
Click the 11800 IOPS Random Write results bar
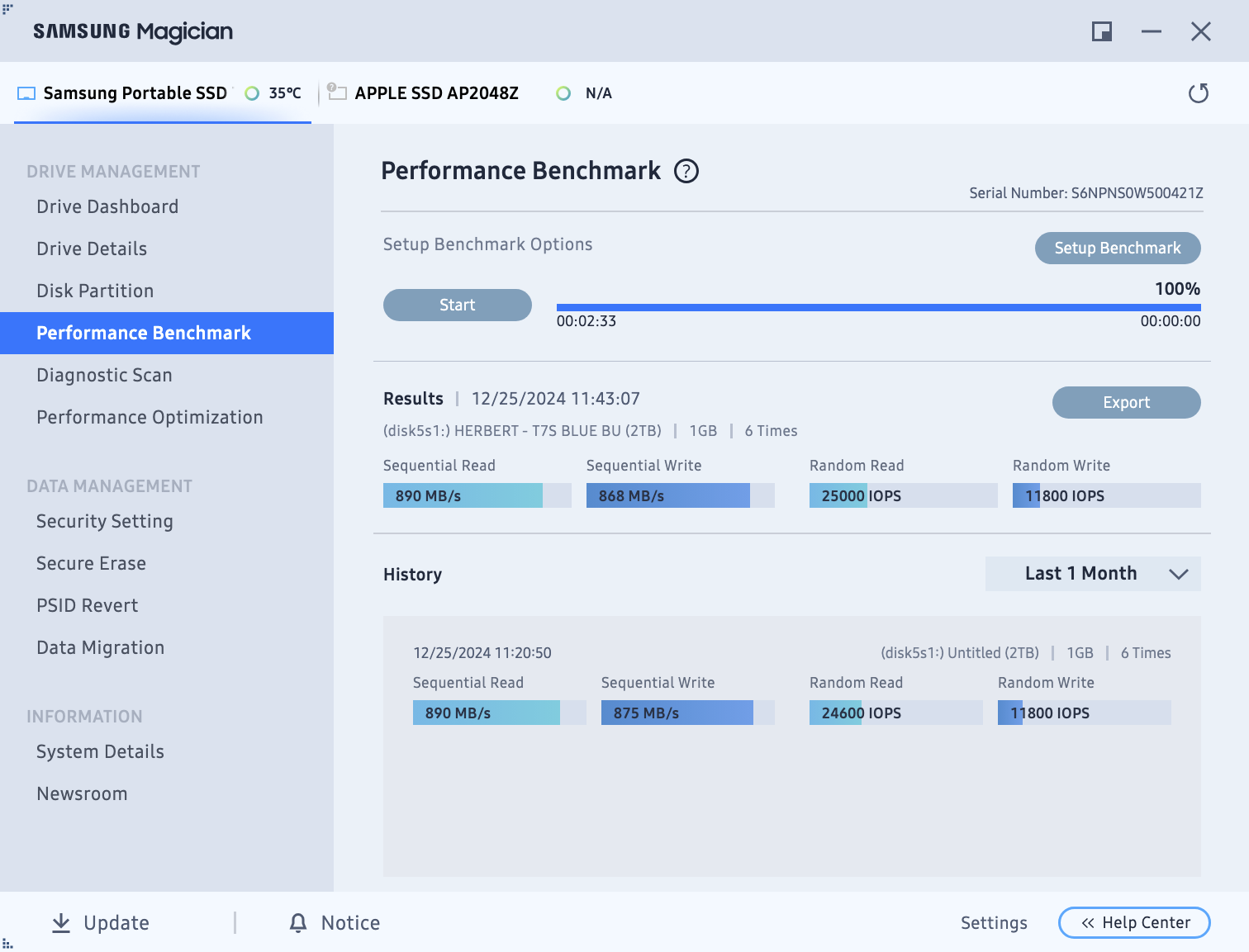[x=1107, y=495]
